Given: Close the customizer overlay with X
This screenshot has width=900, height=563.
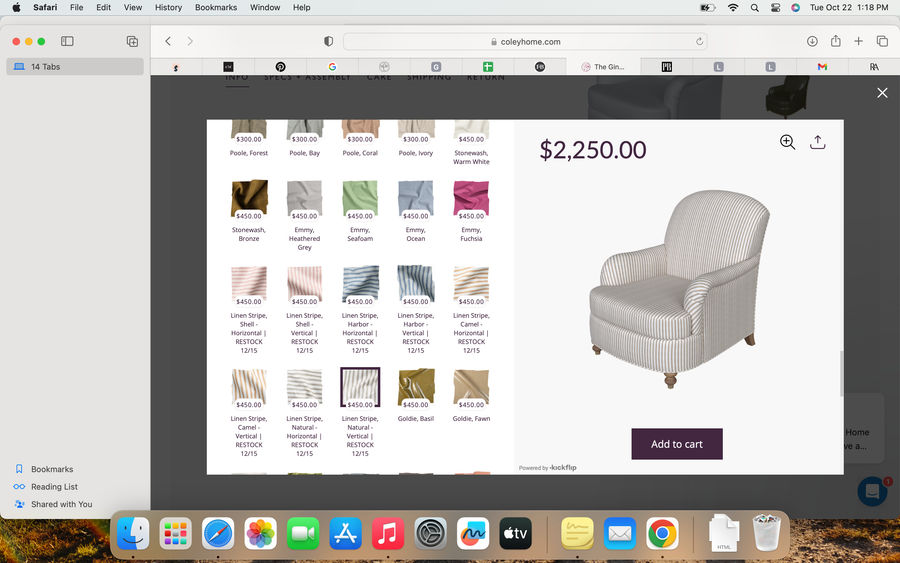Looking at the screenshot, I should pos(882,93).
